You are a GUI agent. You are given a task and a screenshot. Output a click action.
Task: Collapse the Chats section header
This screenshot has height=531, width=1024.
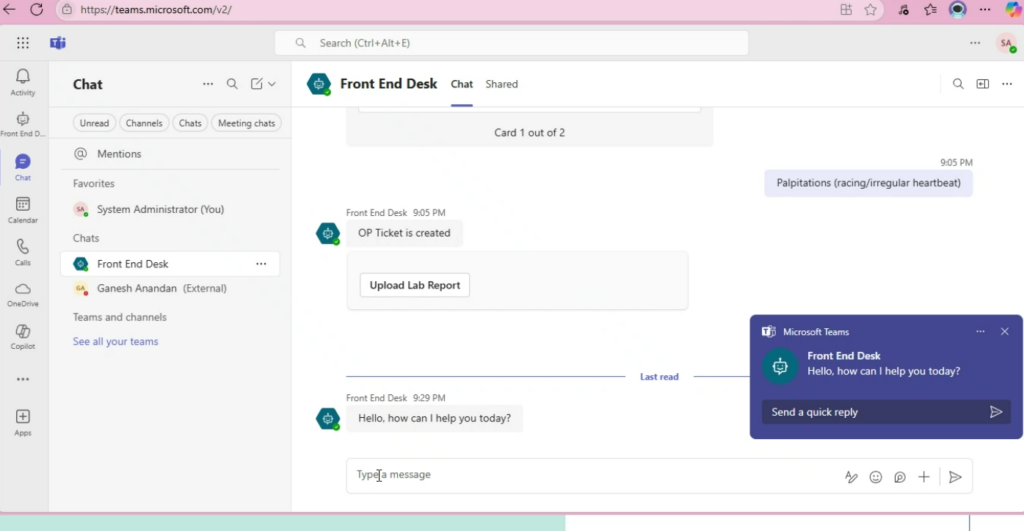click(86, 238)
